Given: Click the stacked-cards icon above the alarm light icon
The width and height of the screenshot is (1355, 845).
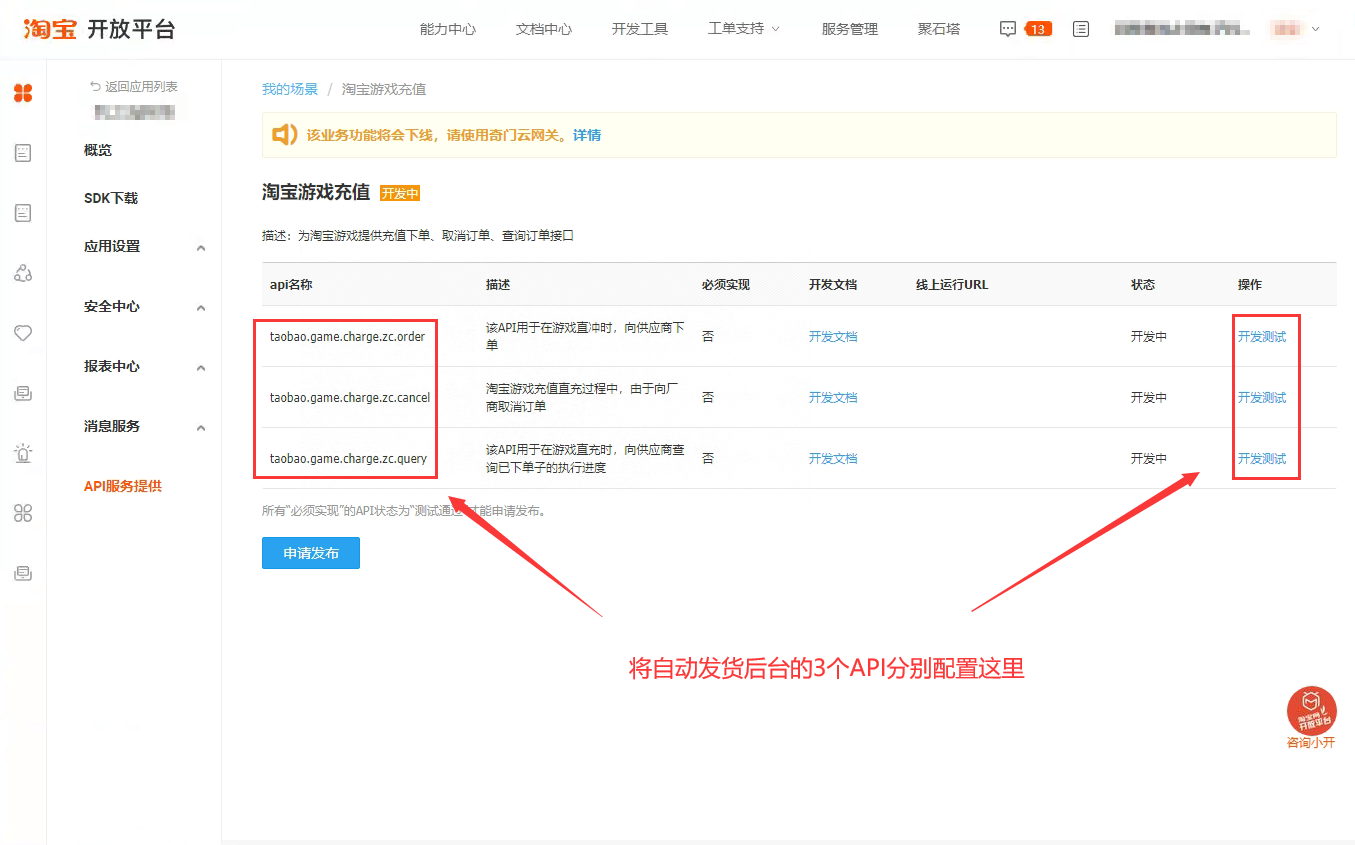Looking at the screenshot, I should point(23,393).
